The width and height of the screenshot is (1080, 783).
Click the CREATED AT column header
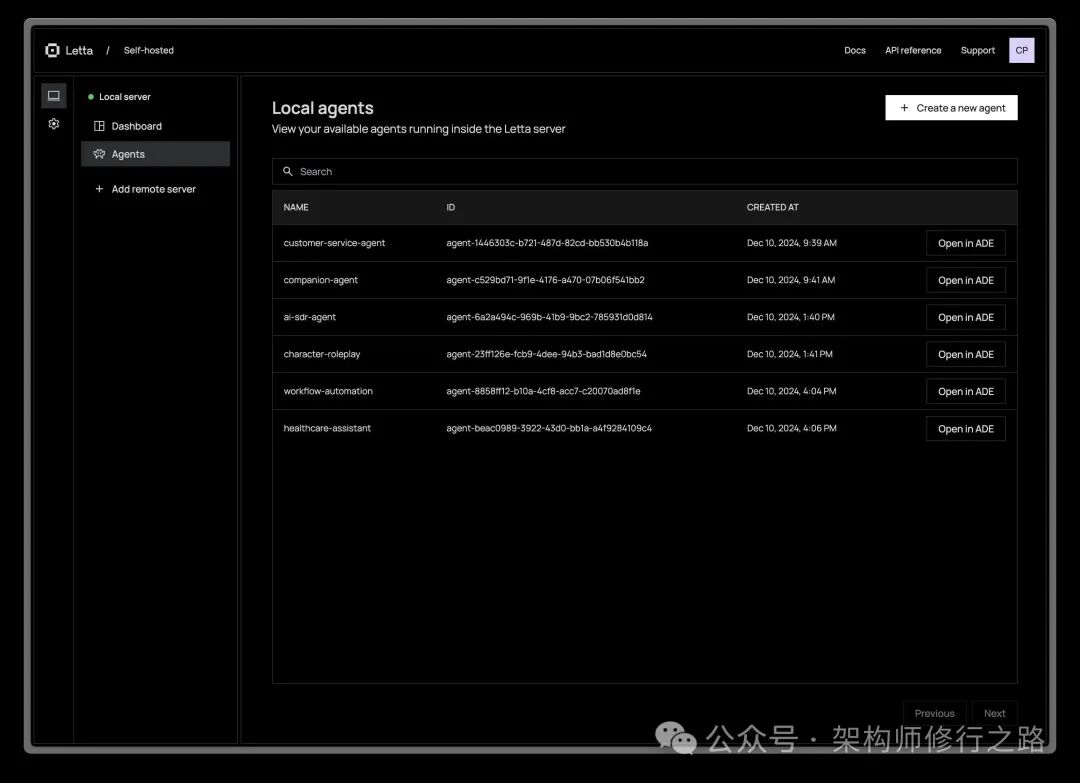(x=773, y=207)
